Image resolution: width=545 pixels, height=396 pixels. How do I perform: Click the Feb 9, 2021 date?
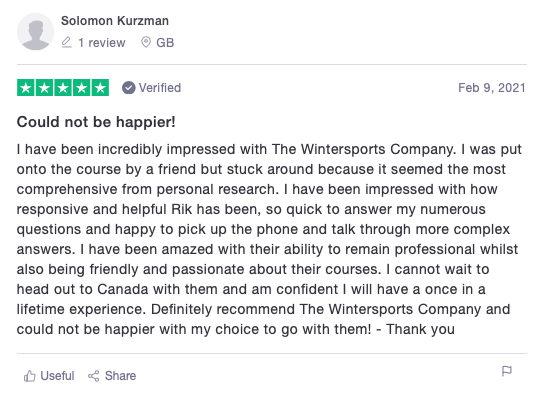pyautogui.click(x=491, y=88)
